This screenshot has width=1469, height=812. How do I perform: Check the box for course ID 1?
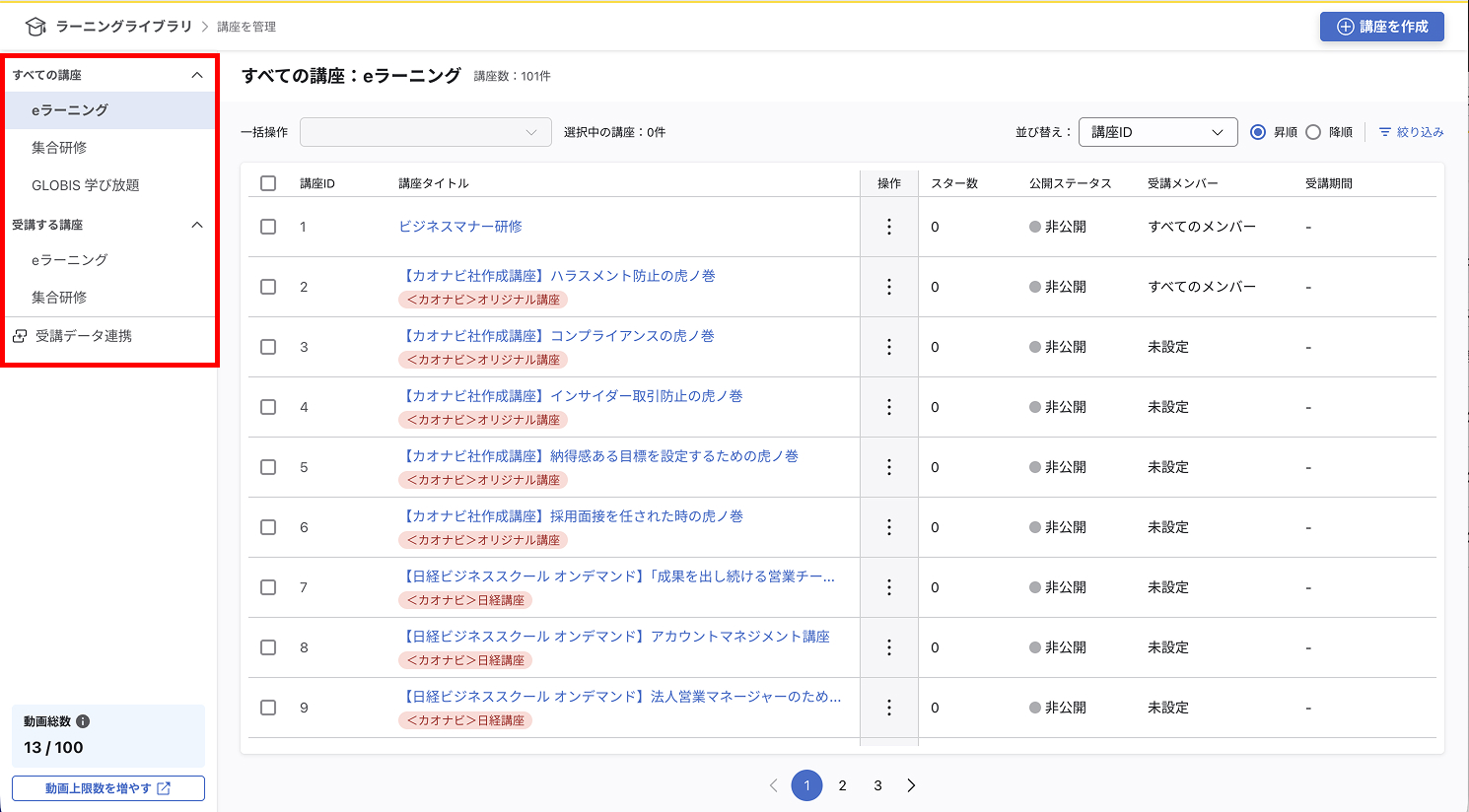(268, 227)
